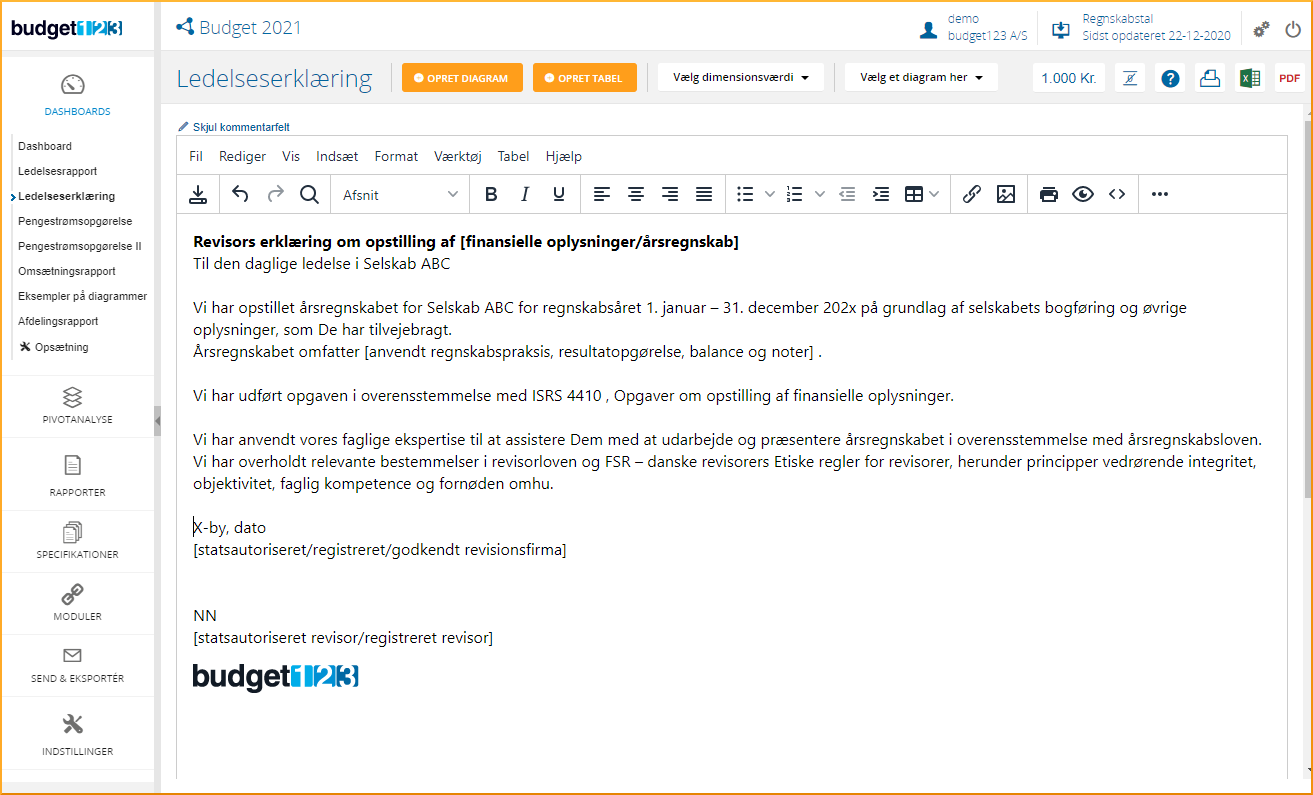Viewport: 1313px width, 795px height.
Task: Click the OPRET DIAGRAM button
Action: click(462, 78)
